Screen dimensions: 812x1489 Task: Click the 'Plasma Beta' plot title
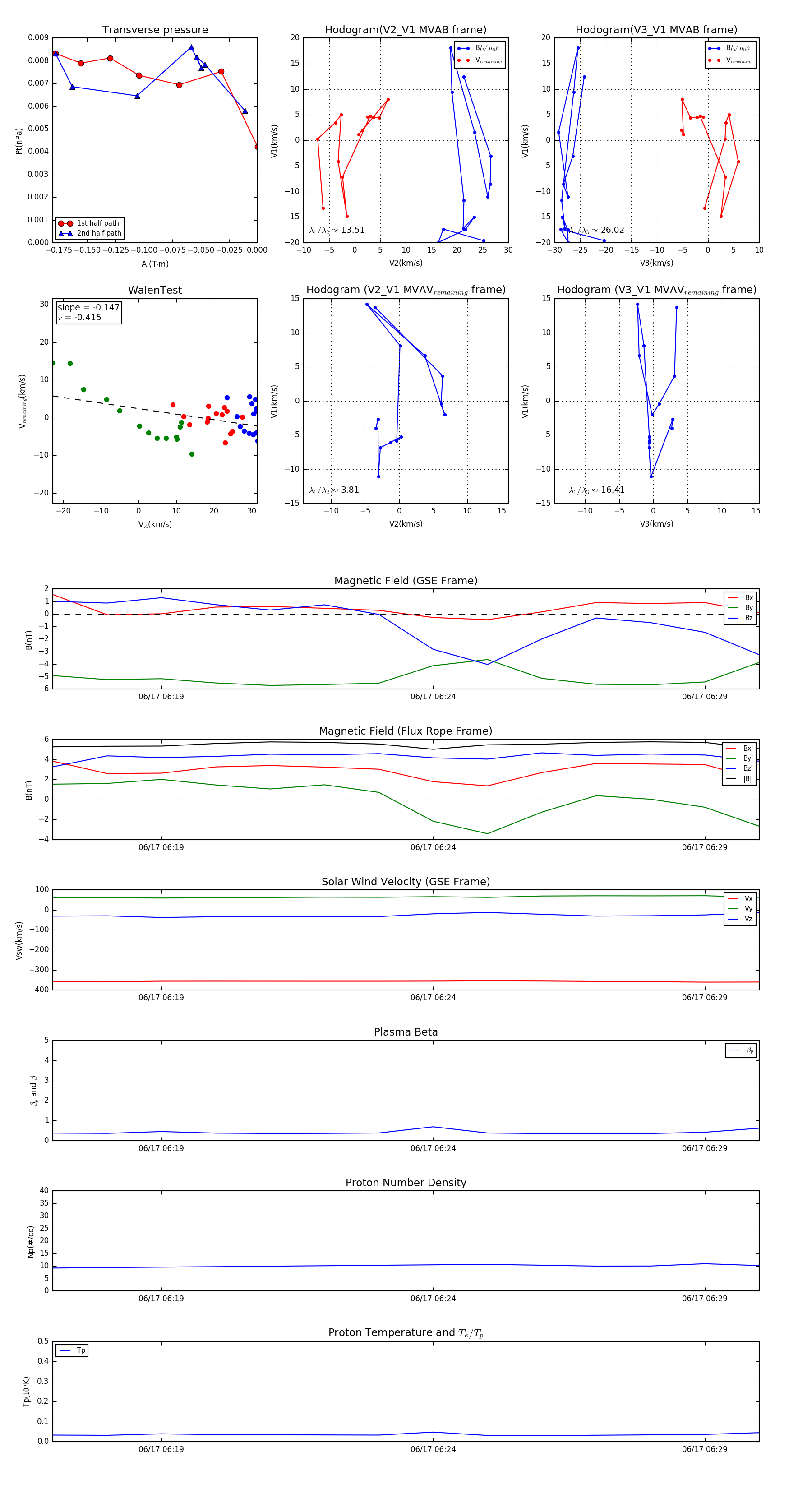coord(406,1032)
